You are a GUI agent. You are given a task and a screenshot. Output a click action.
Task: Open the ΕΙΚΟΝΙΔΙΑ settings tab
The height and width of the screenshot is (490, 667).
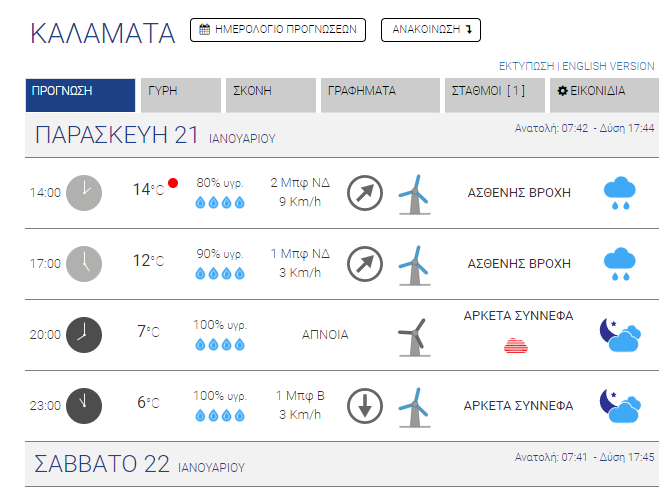(604, 95)
